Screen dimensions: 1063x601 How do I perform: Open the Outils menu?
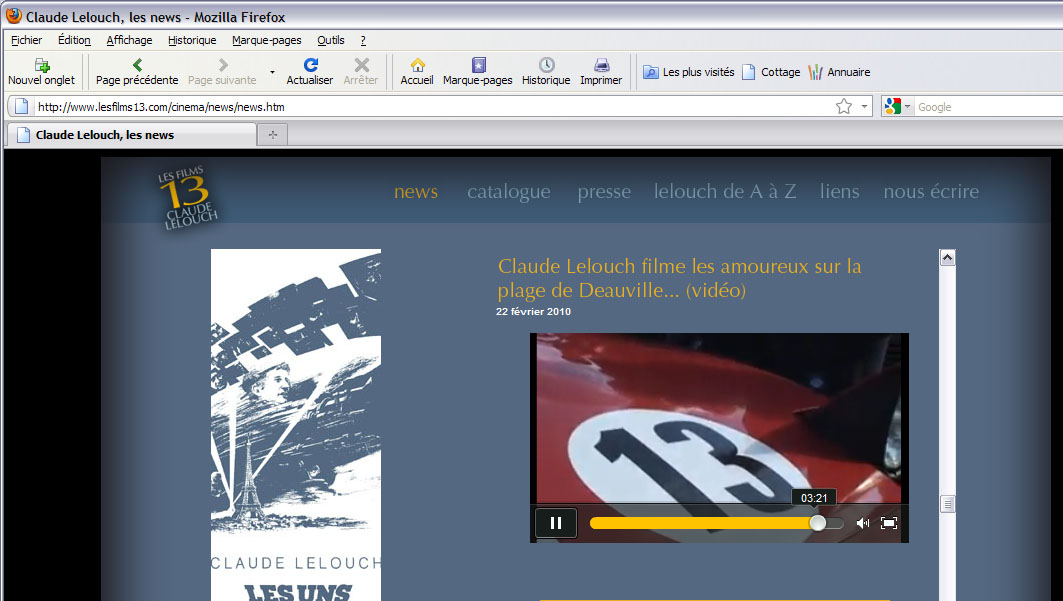point(331,40)
